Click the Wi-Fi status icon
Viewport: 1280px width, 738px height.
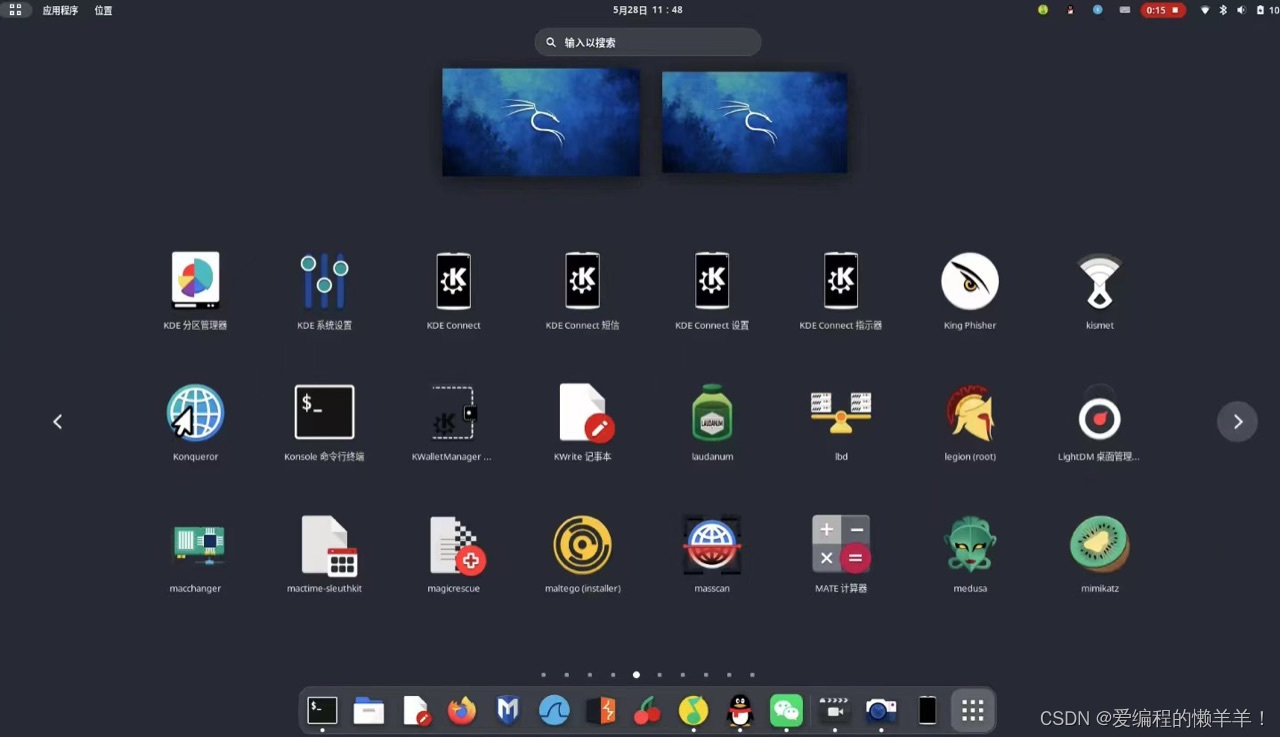[x=1205, y=10]
